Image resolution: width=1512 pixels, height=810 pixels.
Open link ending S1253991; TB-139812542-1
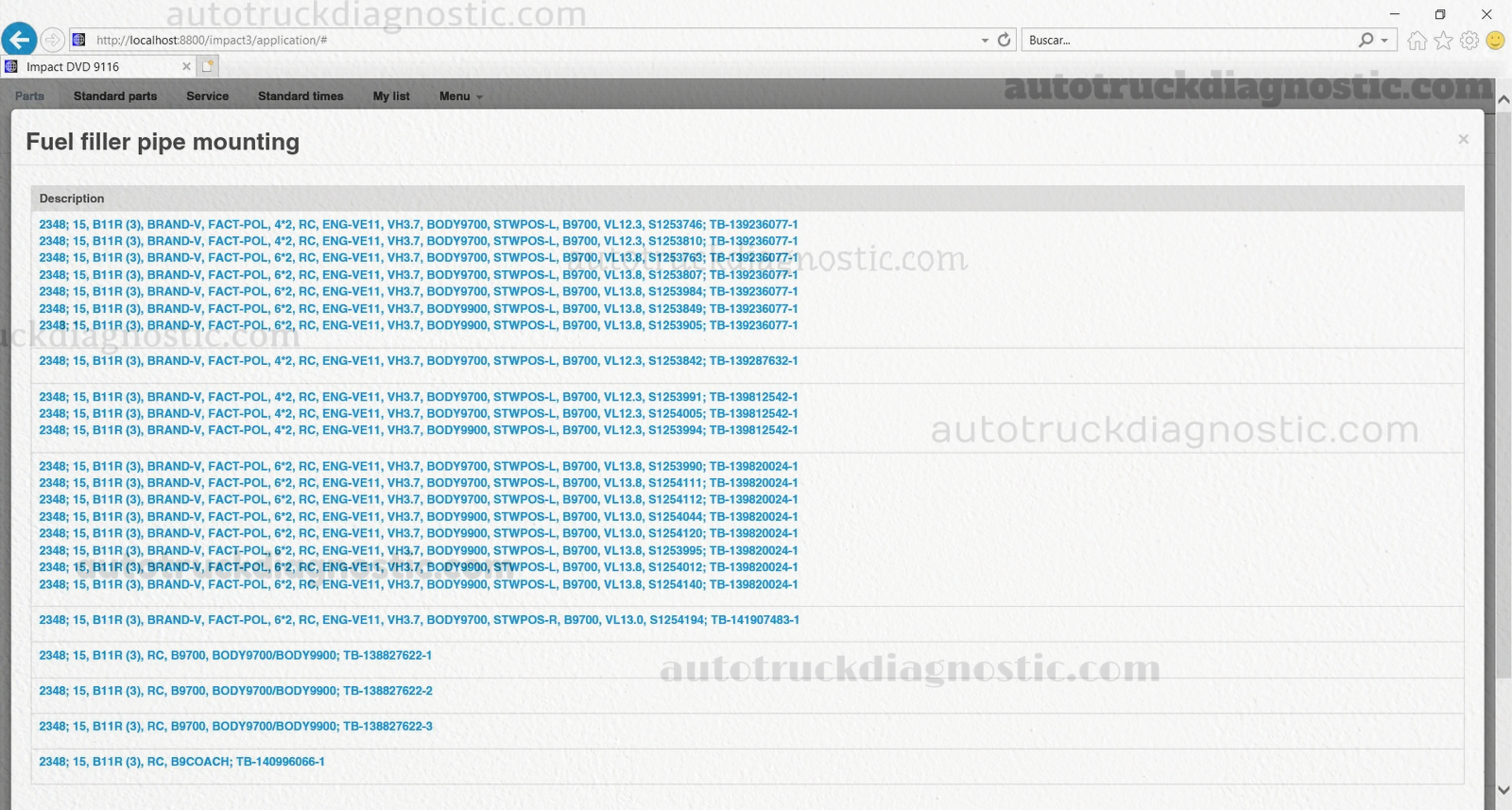tap(419, 396)
